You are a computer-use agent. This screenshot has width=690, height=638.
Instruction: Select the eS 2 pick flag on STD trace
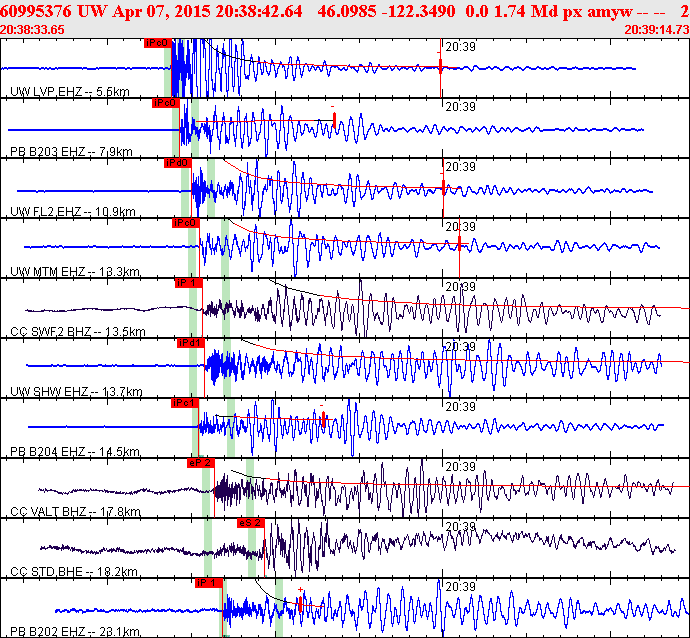[250, 523]
